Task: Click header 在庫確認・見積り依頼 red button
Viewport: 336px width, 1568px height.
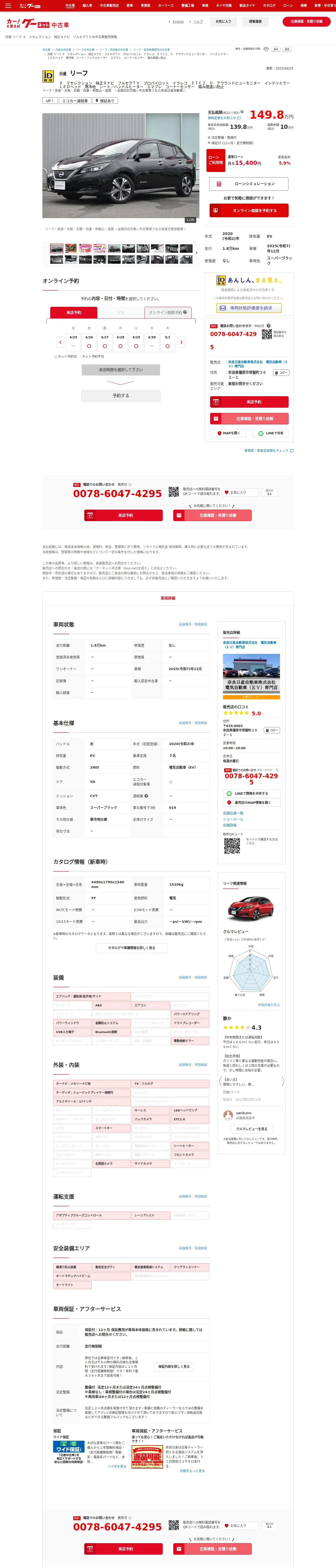Action: [x=306, y=21]
